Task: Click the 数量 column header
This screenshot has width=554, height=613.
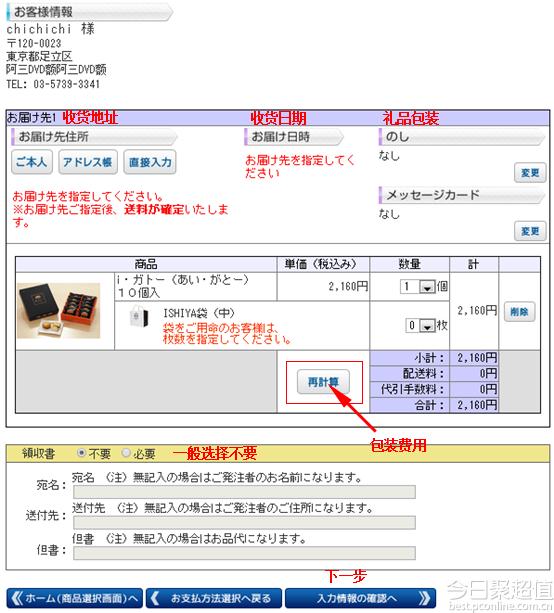Action: pyautogui.click(x=409, y=264)
